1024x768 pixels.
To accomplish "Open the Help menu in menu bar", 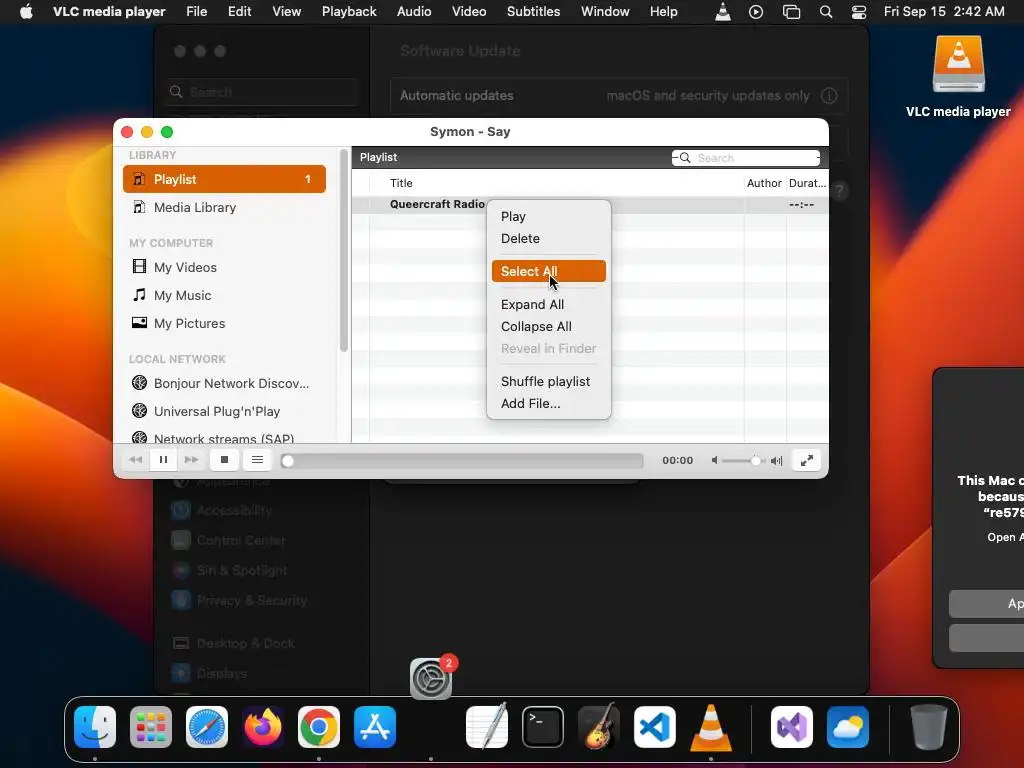I will click(x=663, y=12).
